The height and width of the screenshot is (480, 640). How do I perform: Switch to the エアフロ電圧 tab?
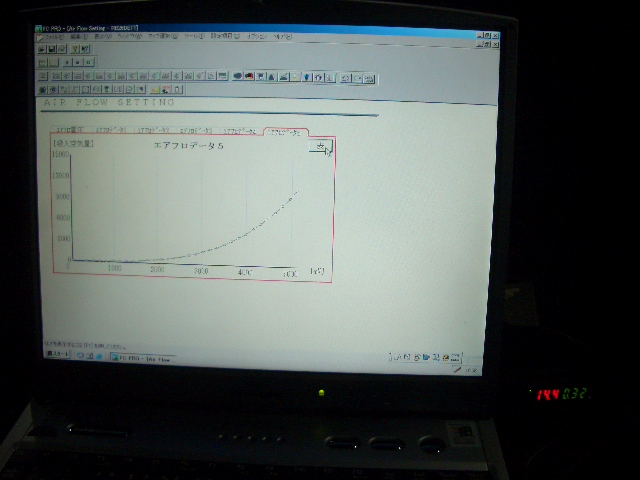coord(69,130)
